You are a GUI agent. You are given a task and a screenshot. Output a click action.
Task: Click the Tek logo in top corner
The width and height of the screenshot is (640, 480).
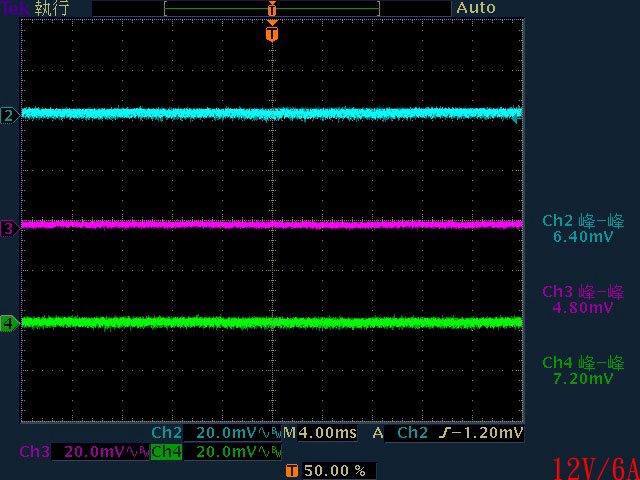pos(15,8)
